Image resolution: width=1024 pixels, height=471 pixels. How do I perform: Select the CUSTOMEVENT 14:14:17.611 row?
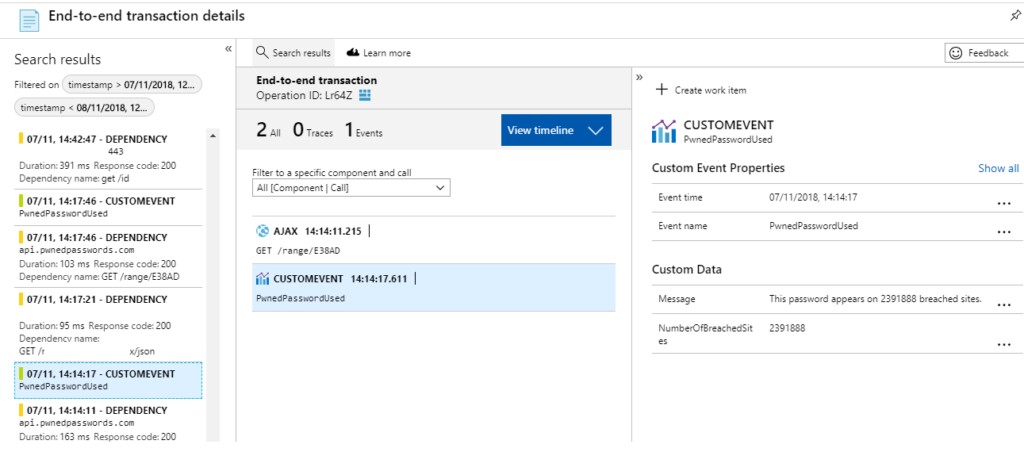point(432,287)
